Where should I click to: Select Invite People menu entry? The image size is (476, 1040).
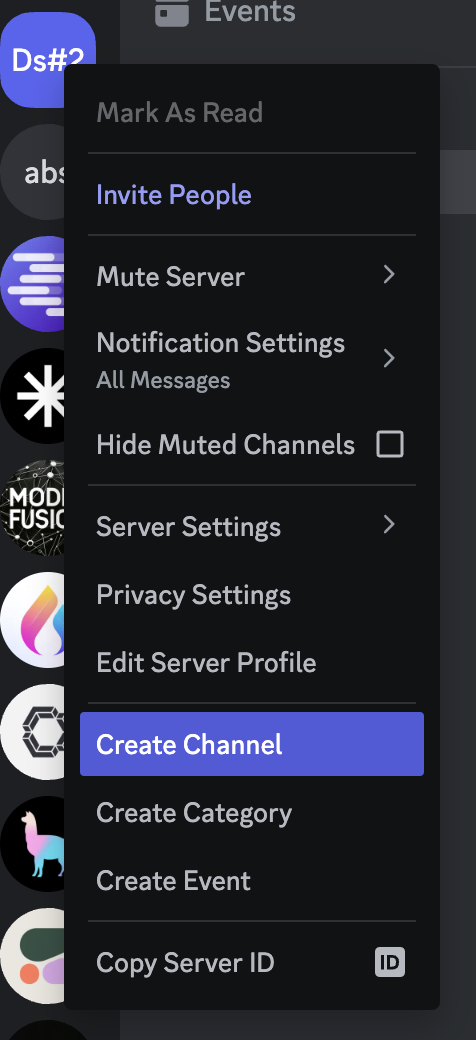252,195
